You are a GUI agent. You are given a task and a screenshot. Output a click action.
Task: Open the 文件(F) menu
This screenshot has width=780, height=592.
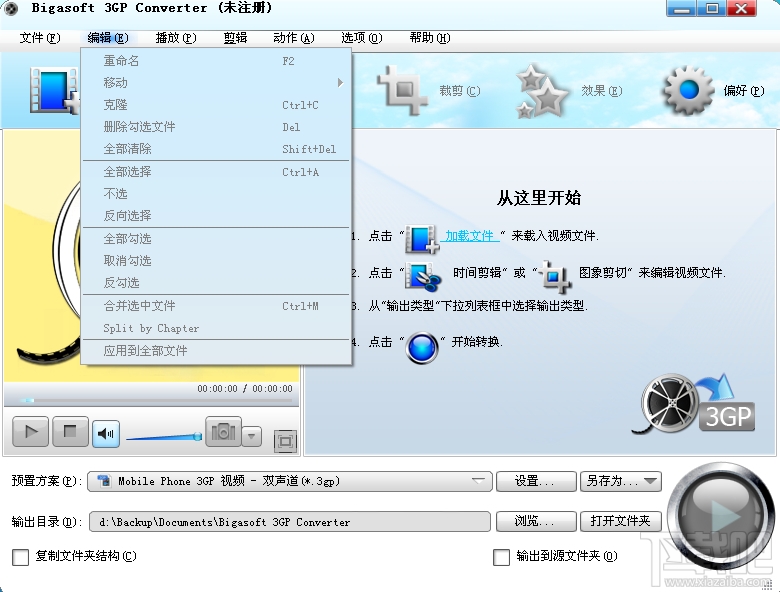40,38
